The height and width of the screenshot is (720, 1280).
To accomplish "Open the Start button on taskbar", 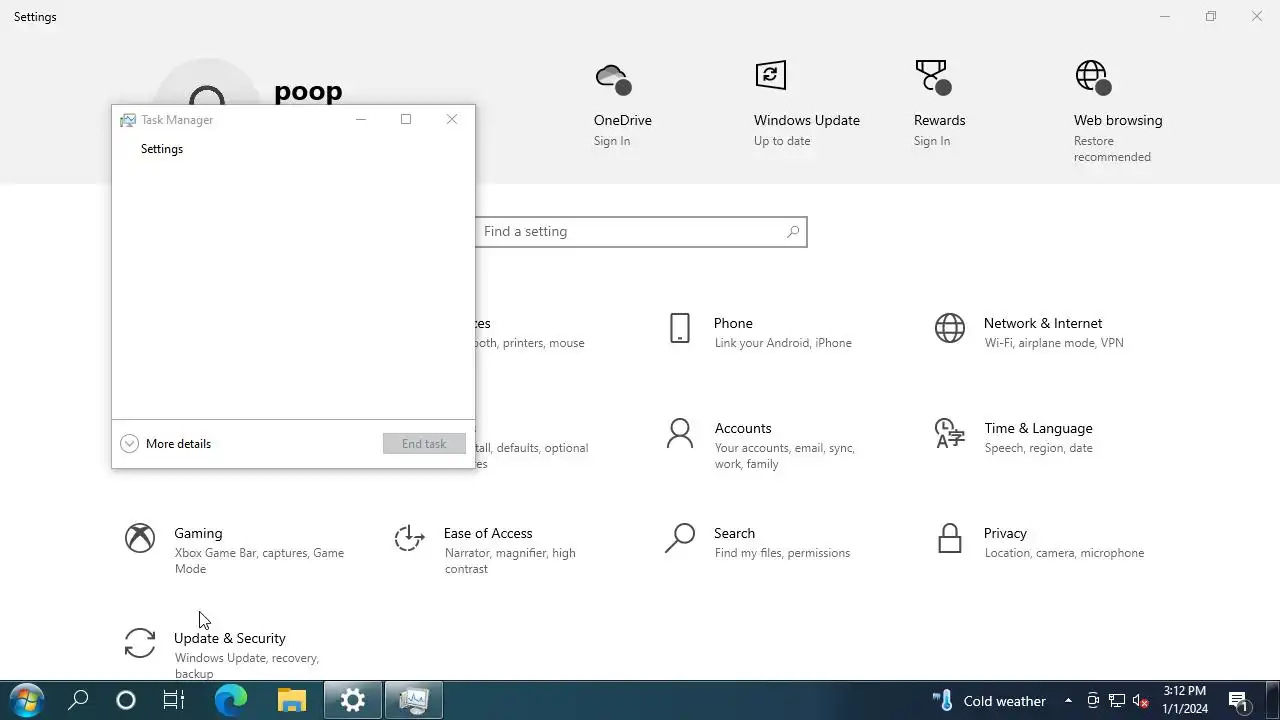I will 27,700.
